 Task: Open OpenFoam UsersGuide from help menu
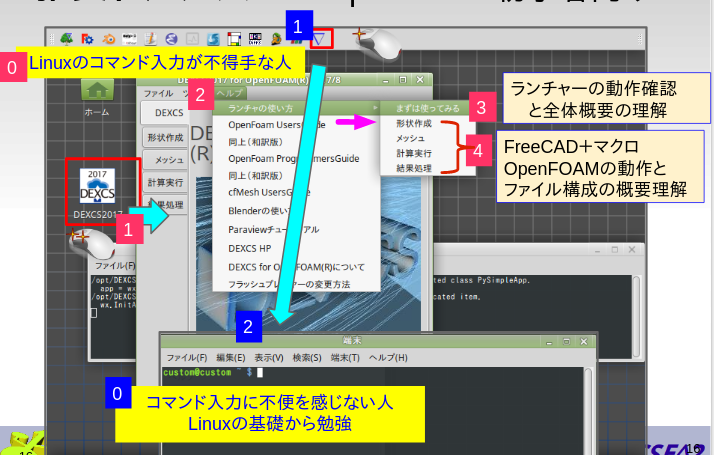277,125
